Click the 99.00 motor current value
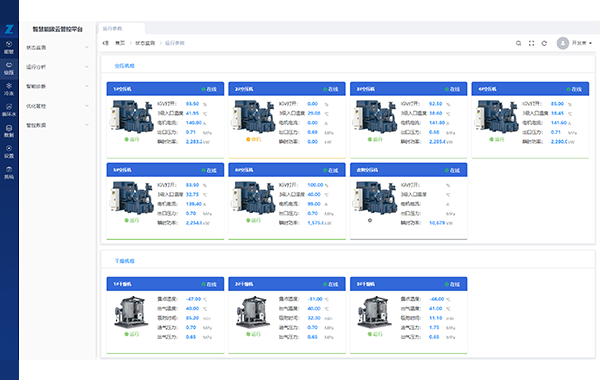This screenshot has width=600, height=380. pos(314,204)
